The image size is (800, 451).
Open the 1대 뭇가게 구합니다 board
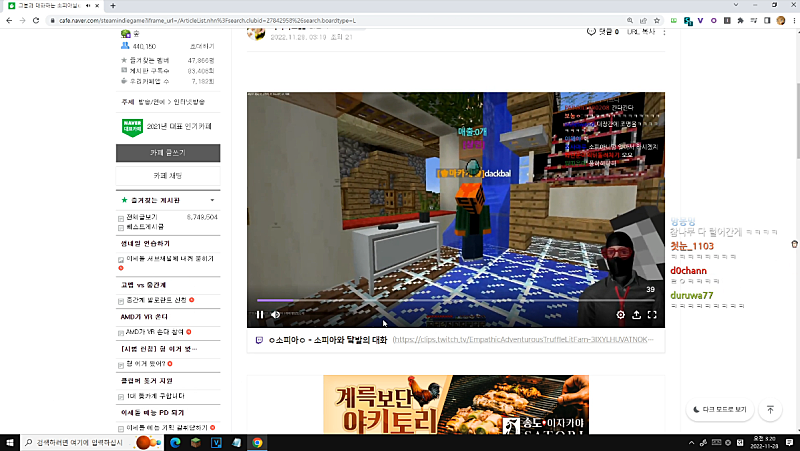pos(155,396)
